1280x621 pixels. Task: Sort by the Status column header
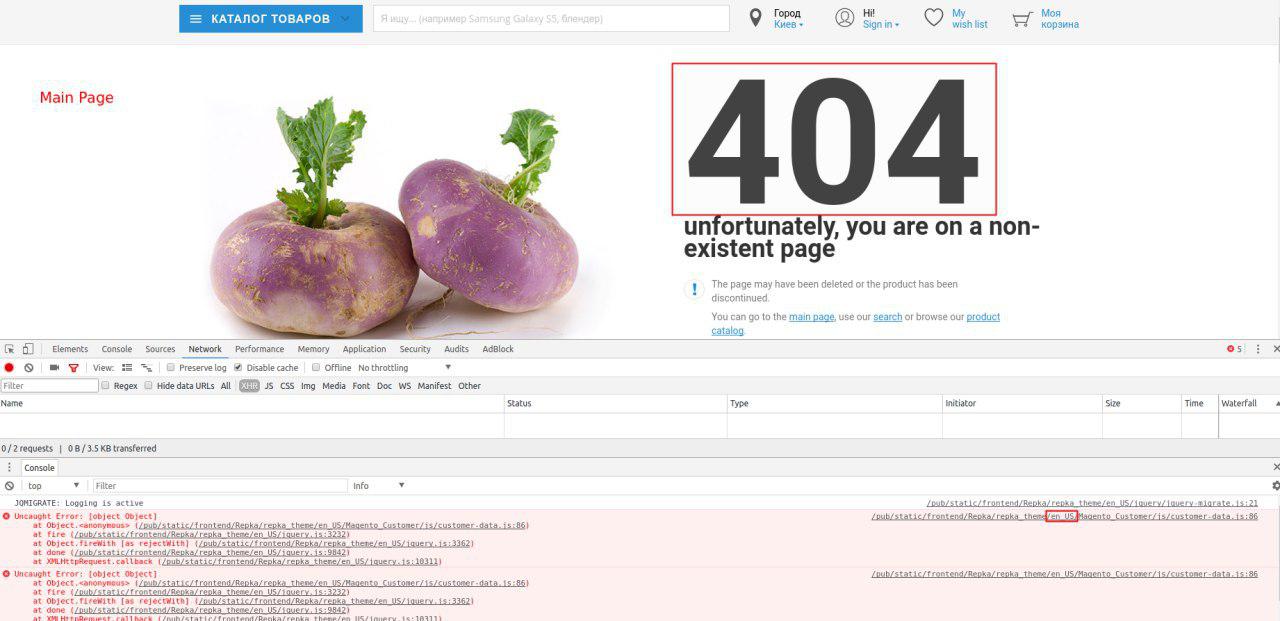pos(615,403)
